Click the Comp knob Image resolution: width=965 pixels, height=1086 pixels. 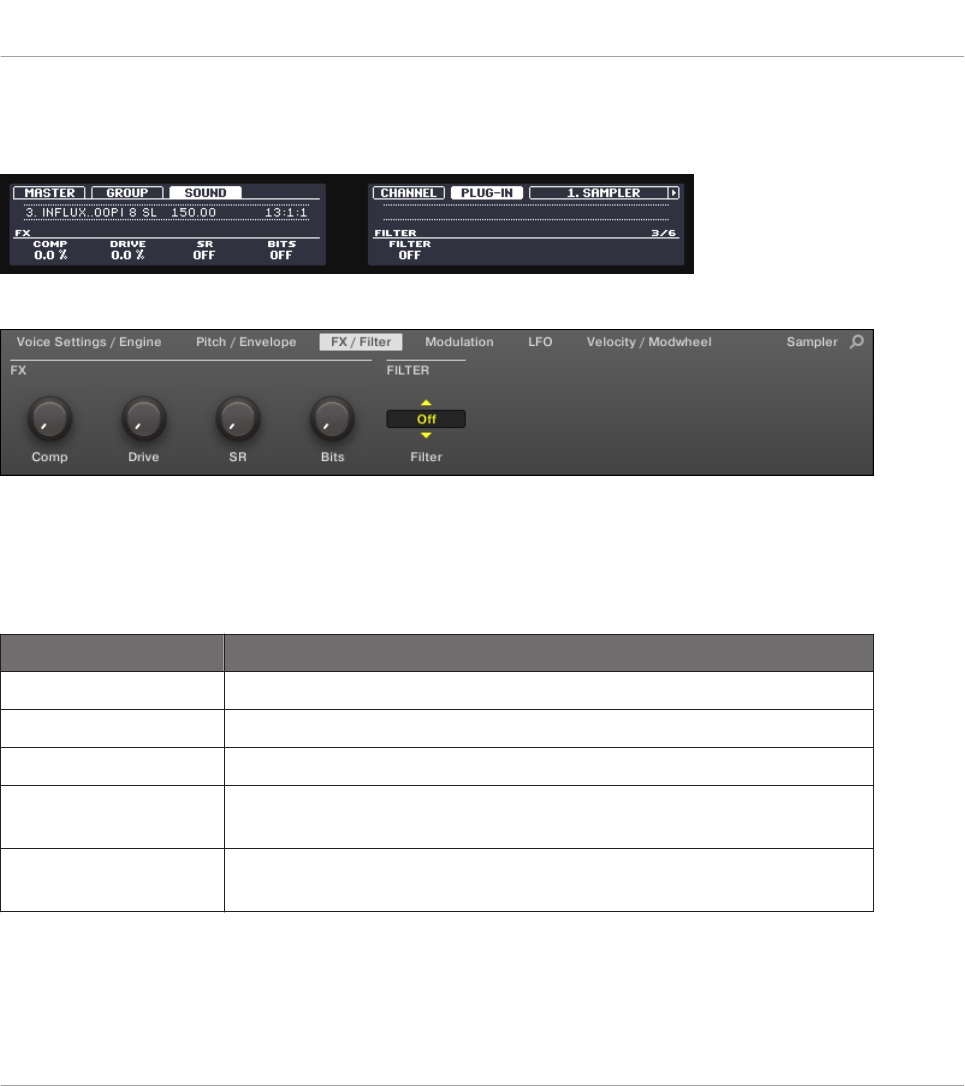click(50, 418)
